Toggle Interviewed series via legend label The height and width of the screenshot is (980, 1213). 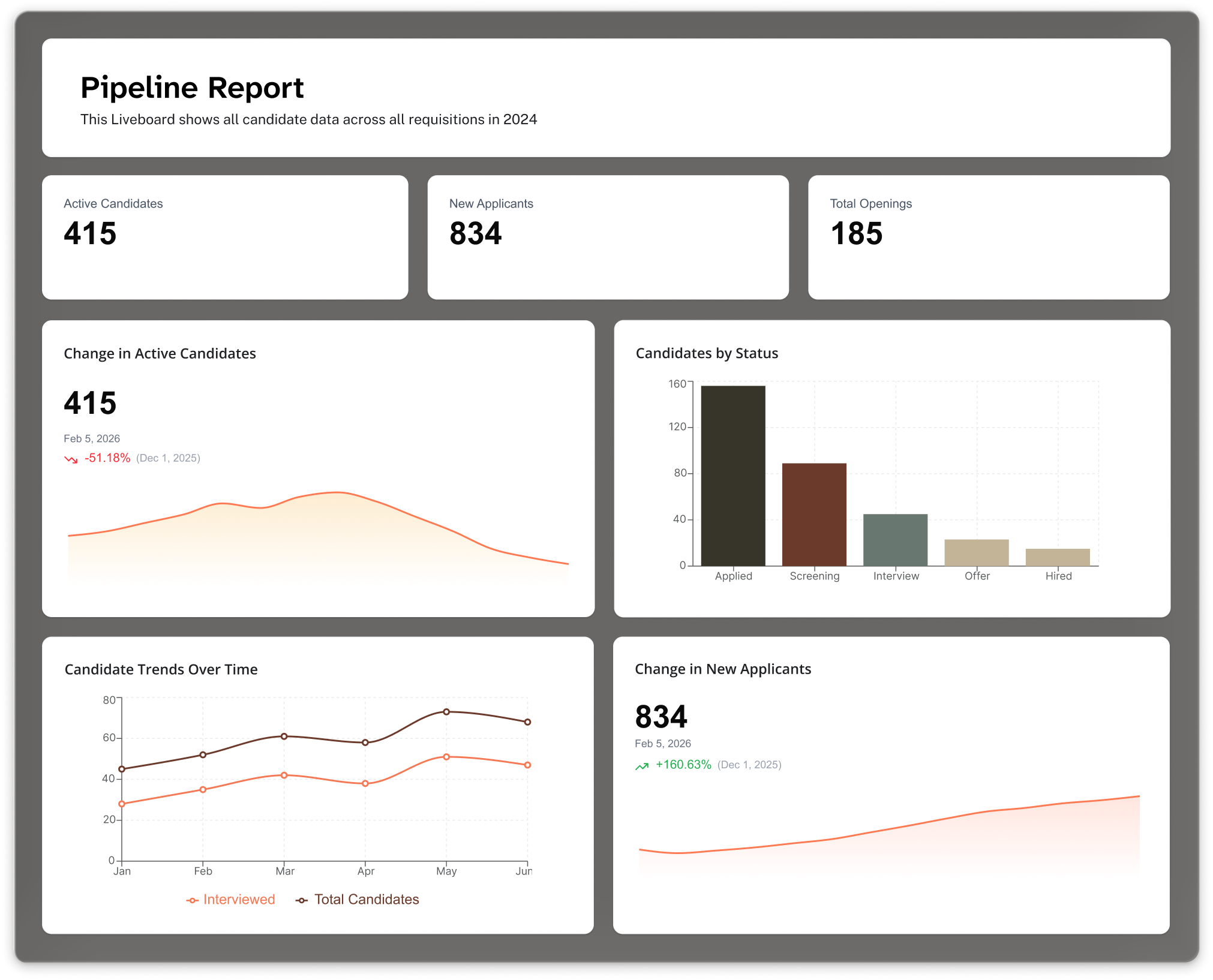239,900
